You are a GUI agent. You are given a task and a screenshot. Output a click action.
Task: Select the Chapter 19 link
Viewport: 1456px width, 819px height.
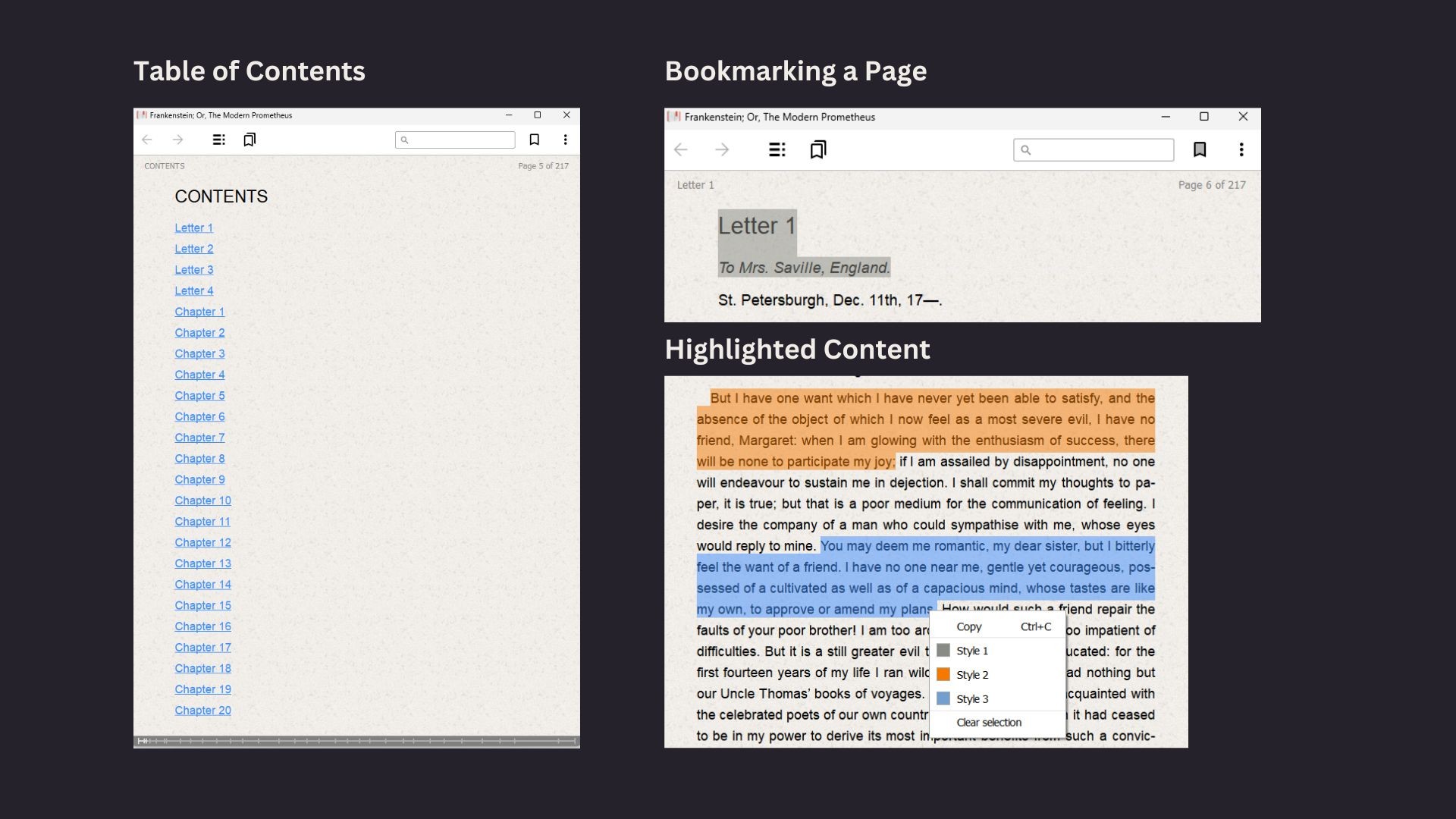pyautogui.click(x=202, y=689)
